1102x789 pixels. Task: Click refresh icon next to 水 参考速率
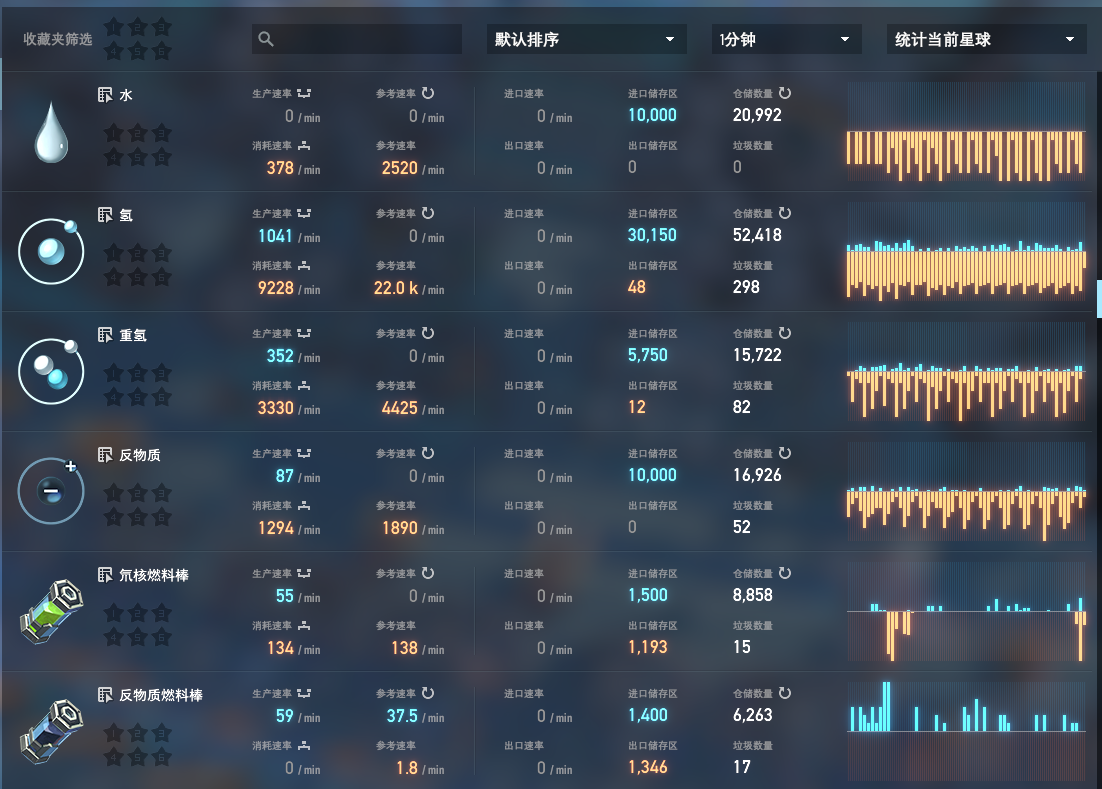(x=428, y=93)
